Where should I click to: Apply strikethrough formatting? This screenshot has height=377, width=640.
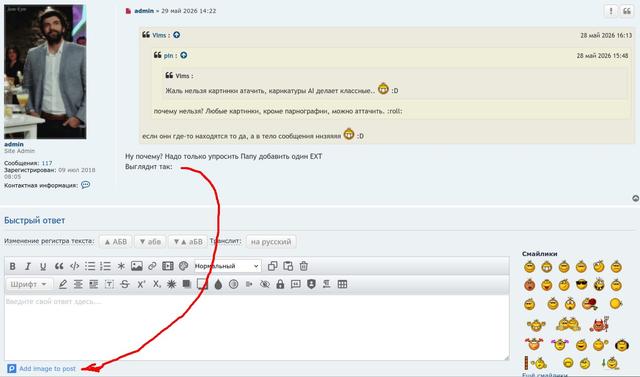pos(125,284)
